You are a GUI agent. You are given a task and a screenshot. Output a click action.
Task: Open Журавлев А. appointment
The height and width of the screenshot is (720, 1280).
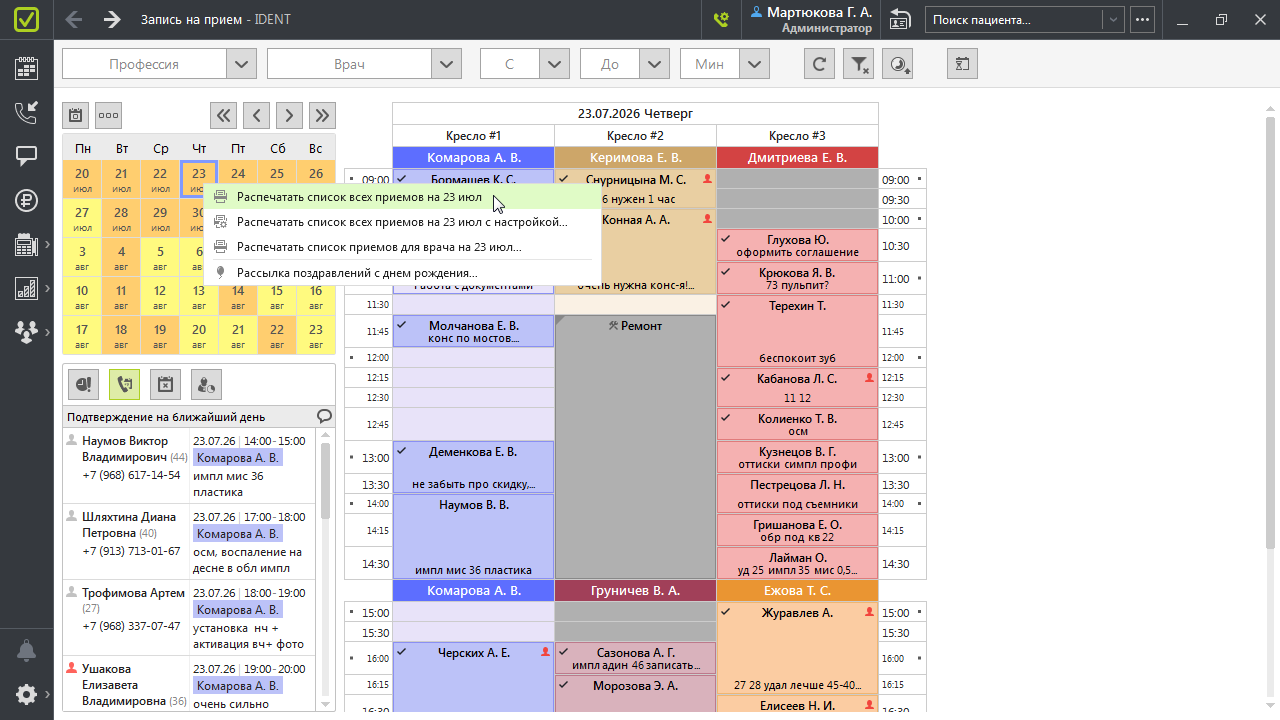tap(797, 648)
